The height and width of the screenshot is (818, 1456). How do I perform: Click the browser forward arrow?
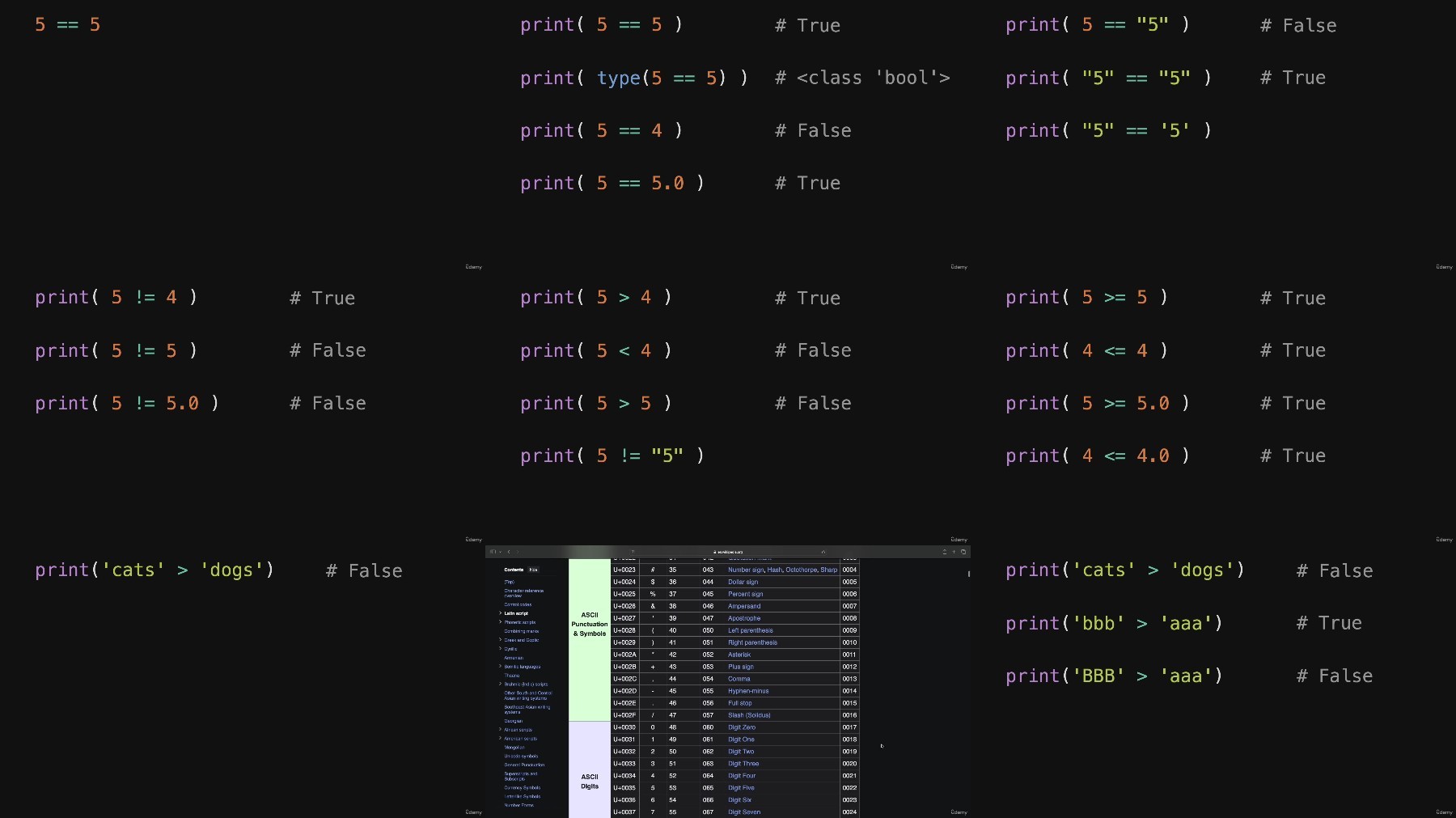coord(518,552)
